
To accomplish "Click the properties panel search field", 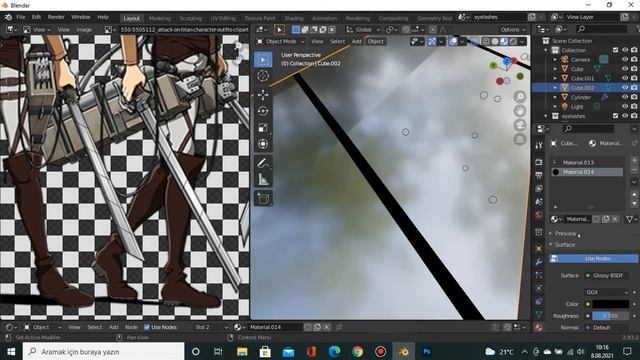I will pos(588,129).
